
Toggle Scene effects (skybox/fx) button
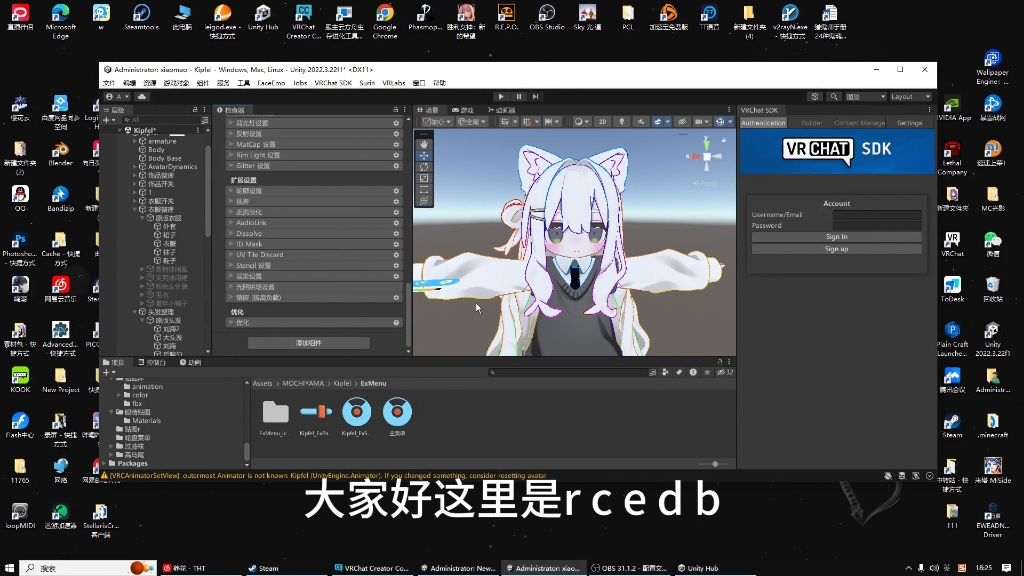(x=660, y=121)
